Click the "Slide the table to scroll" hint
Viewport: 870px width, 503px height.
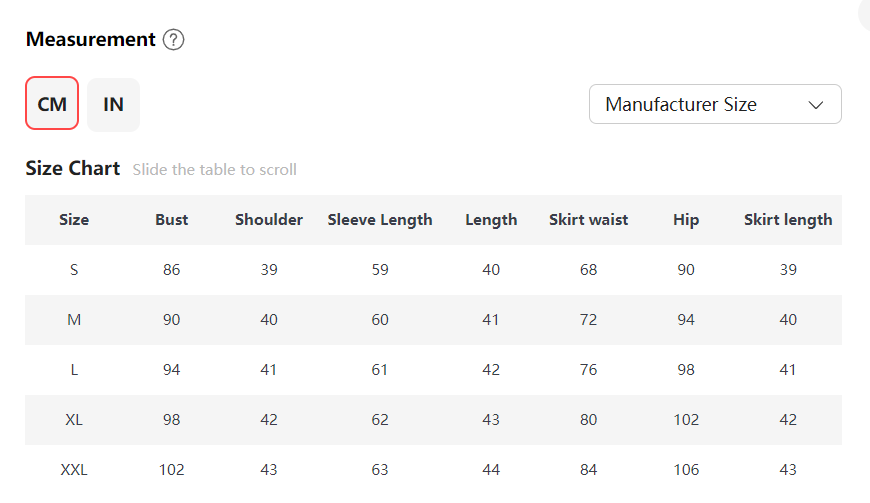tap(215, 170)
